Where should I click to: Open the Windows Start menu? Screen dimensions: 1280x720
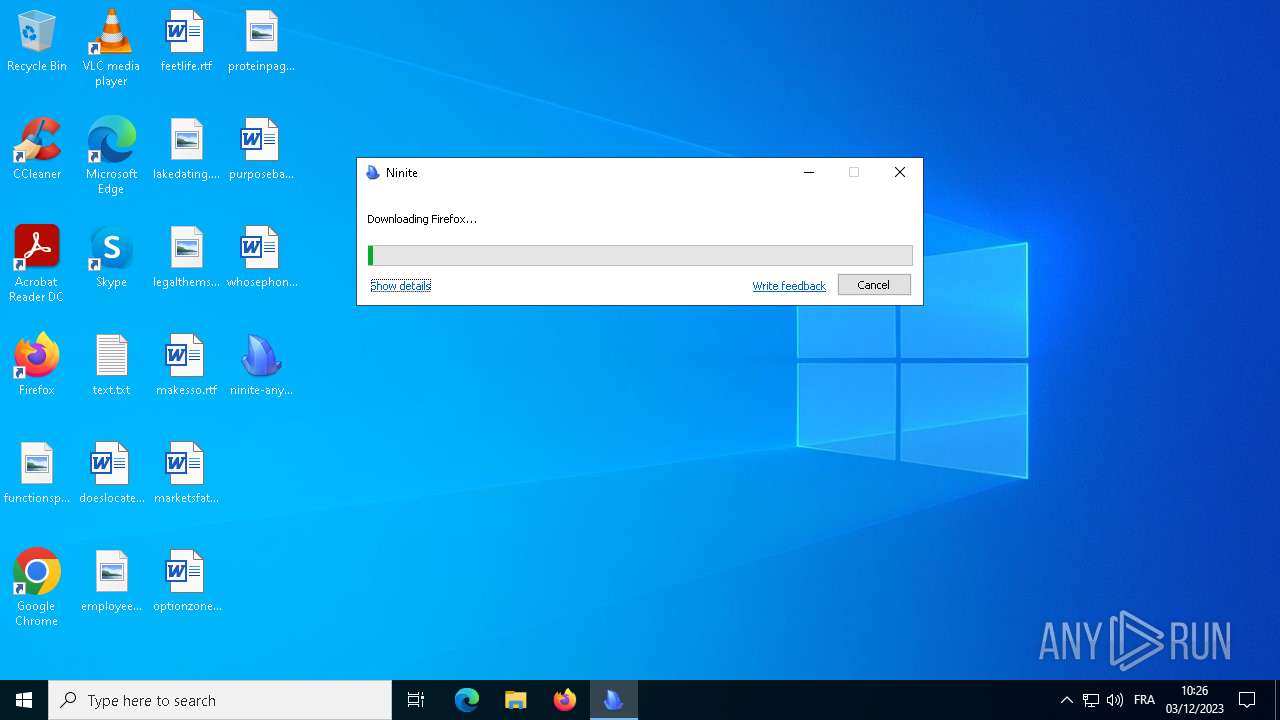(x=24, y=700)
